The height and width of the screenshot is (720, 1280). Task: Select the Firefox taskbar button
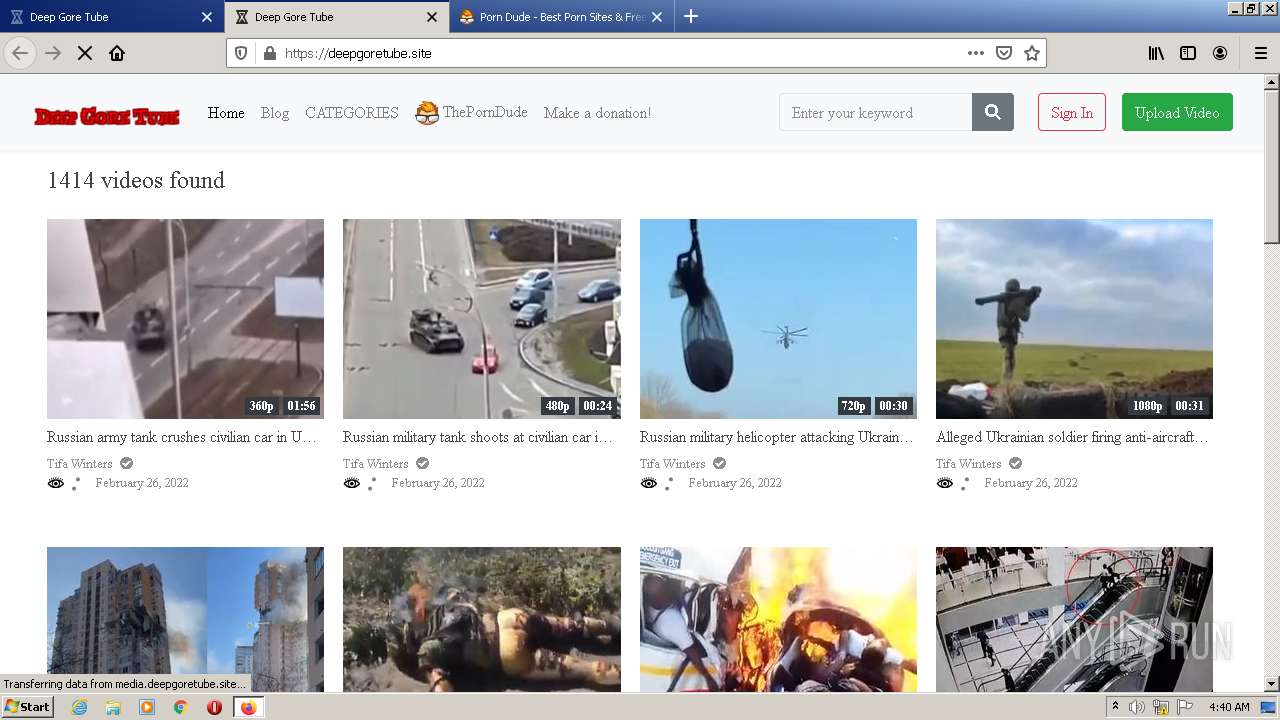coord(248,707)
